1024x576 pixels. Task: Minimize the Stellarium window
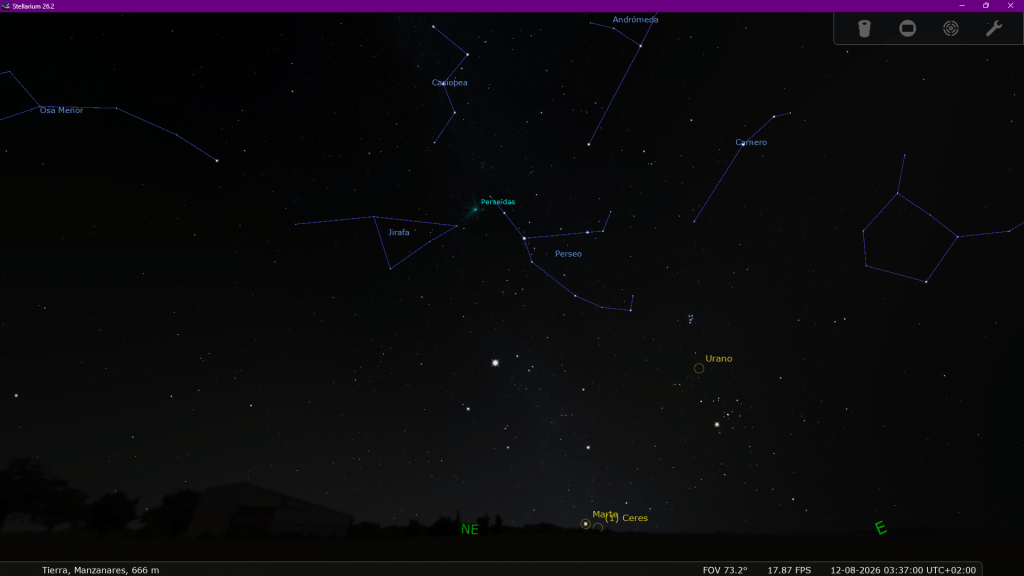click(962, 6)
